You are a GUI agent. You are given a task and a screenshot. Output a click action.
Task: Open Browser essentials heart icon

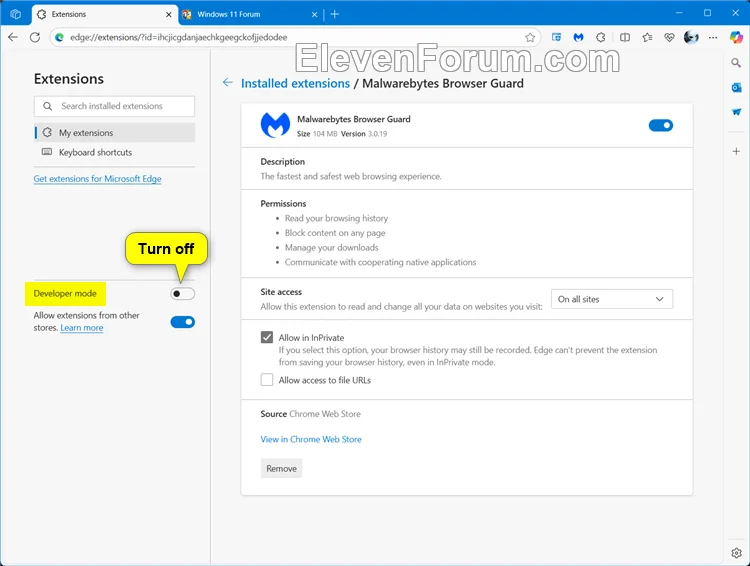point(669,37)
